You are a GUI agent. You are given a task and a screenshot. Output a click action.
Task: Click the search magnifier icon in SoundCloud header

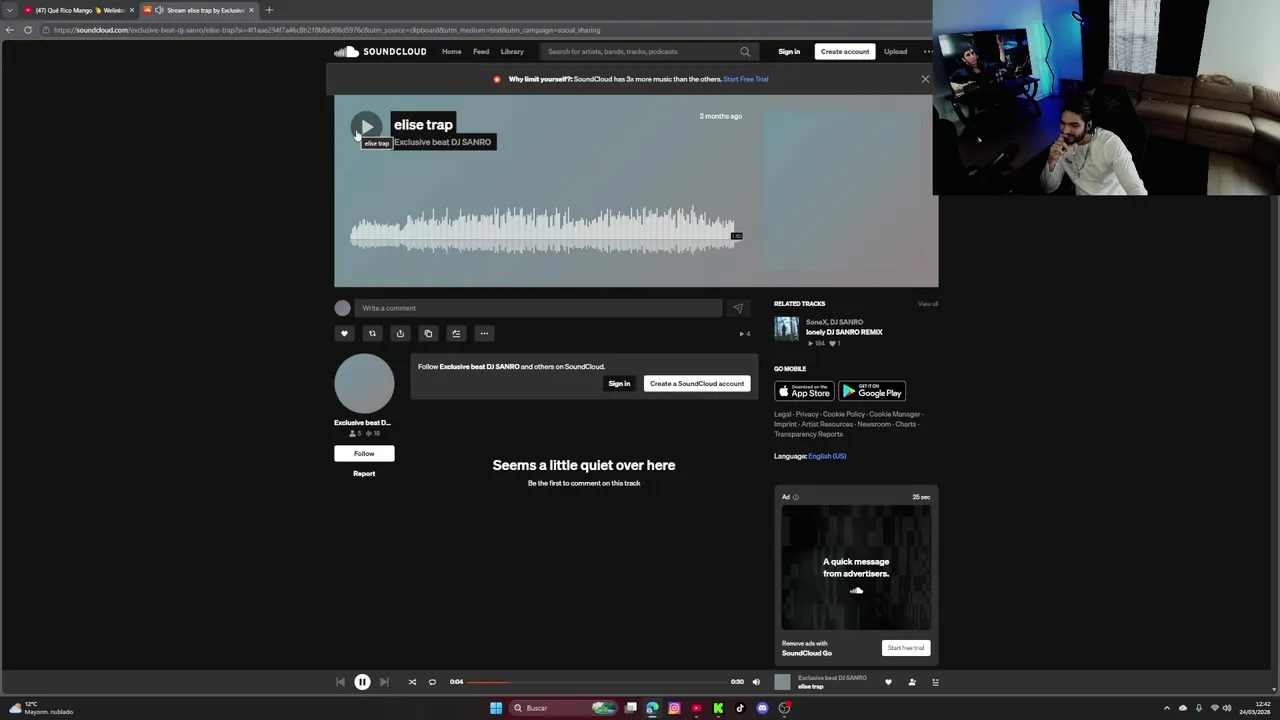point(745,52)
